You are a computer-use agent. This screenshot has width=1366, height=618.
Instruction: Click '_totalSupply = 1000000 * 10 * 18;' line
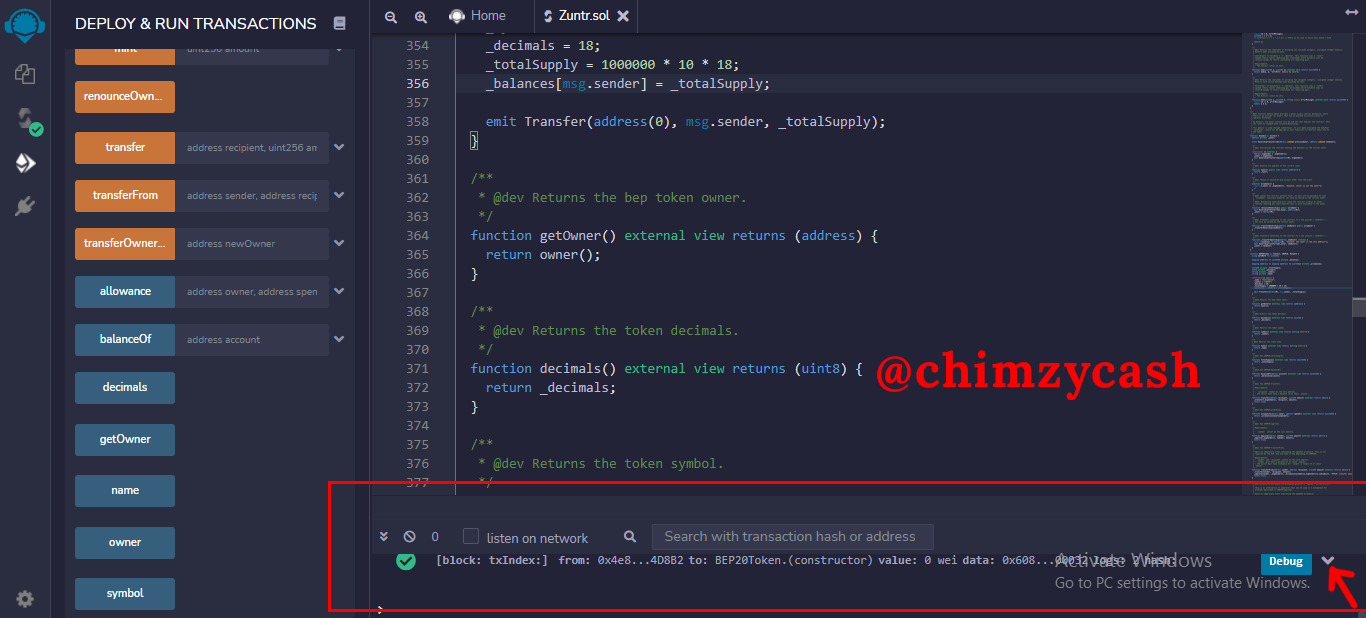pyautogui.click(x=612, y=65)
